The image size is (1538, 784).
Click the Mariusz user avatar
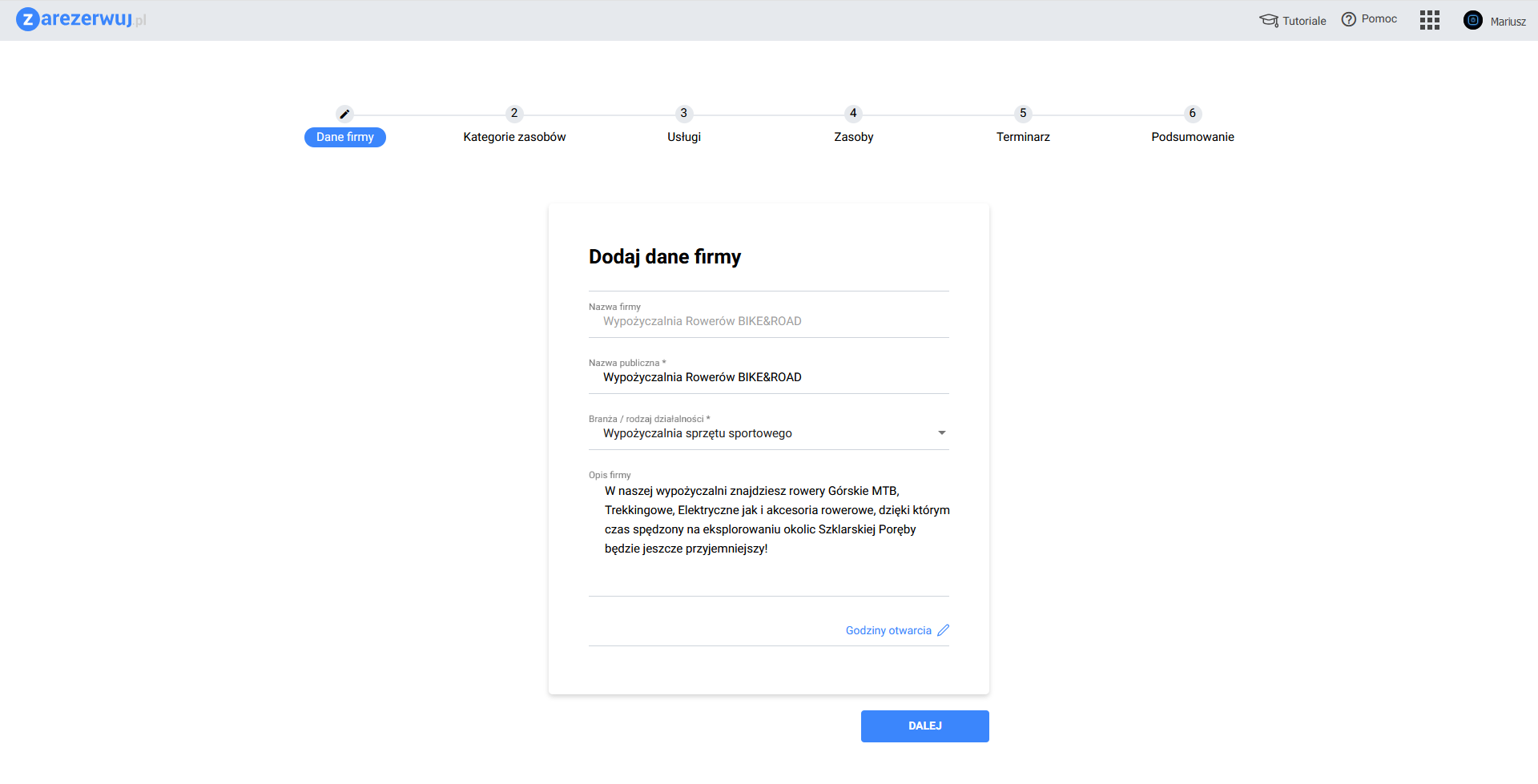coord(1473,20)
